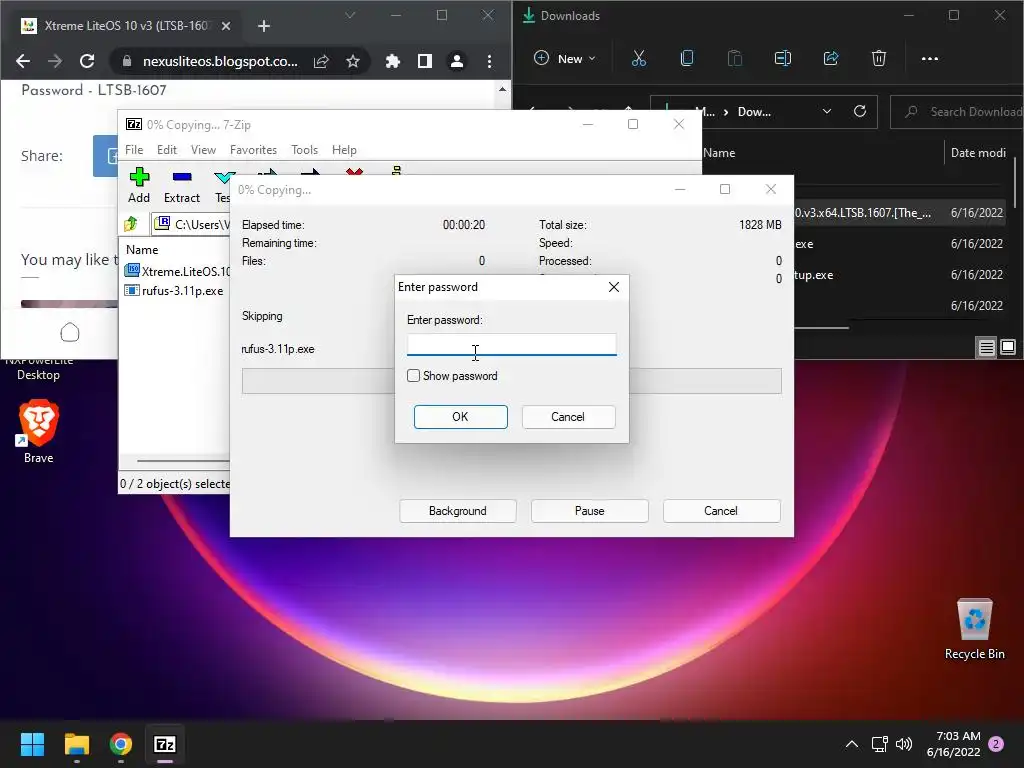The width and height of the screenshot is (1024, 768).
Task: Click Copy icon in Downloads explorer
Action: [686, 59]
